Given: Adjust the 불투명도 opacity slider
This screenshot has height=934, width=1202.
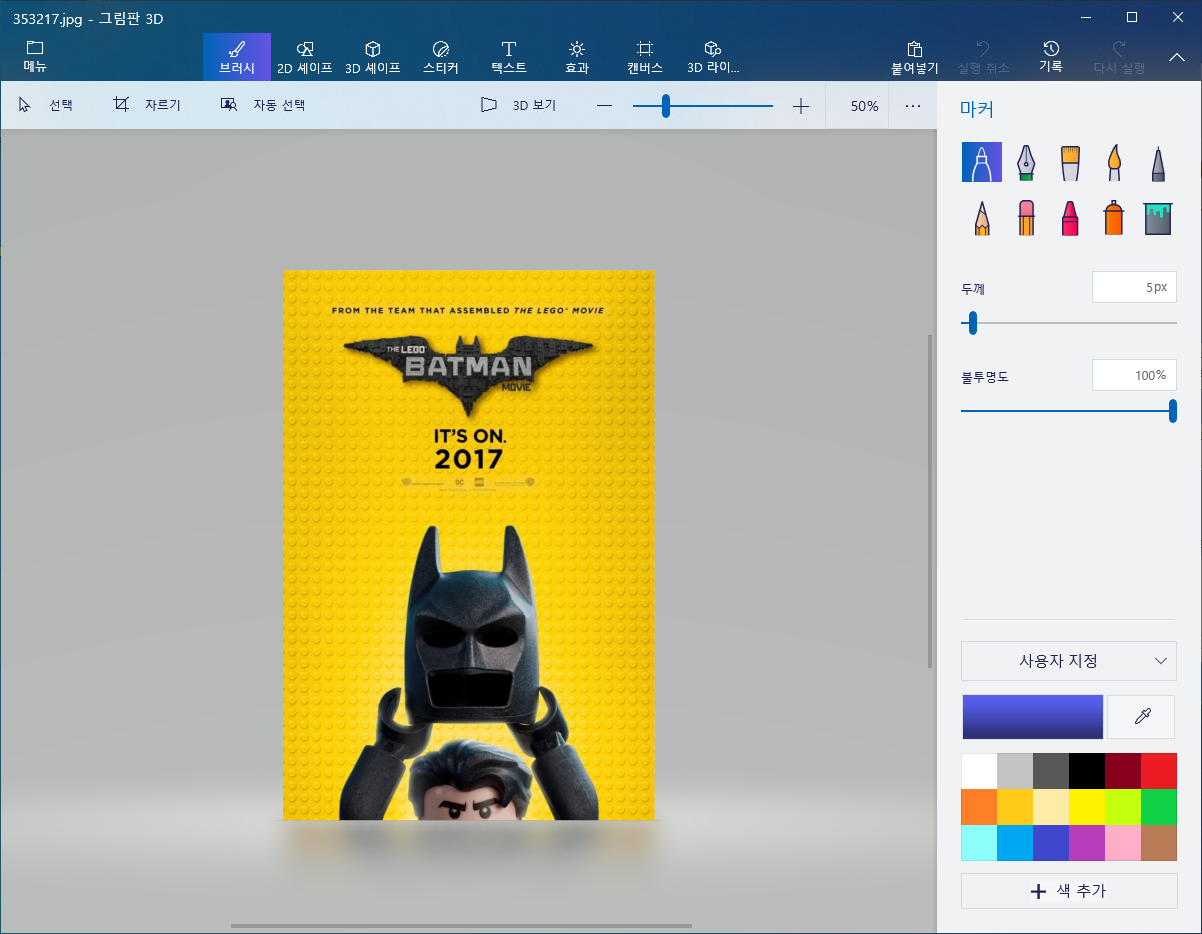Looking at the screenshot, I should click(1068, 410).
